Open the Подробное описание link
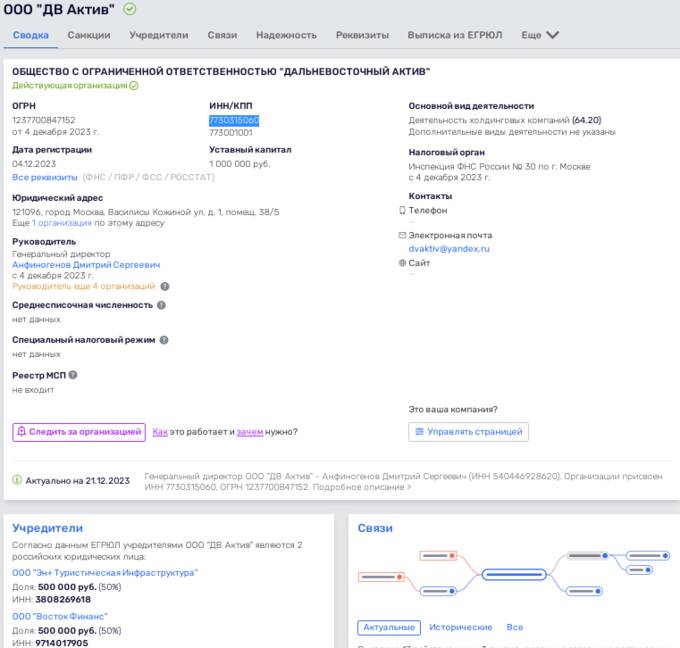This screenshot has width=680, height=648. (x=362, y=487)
